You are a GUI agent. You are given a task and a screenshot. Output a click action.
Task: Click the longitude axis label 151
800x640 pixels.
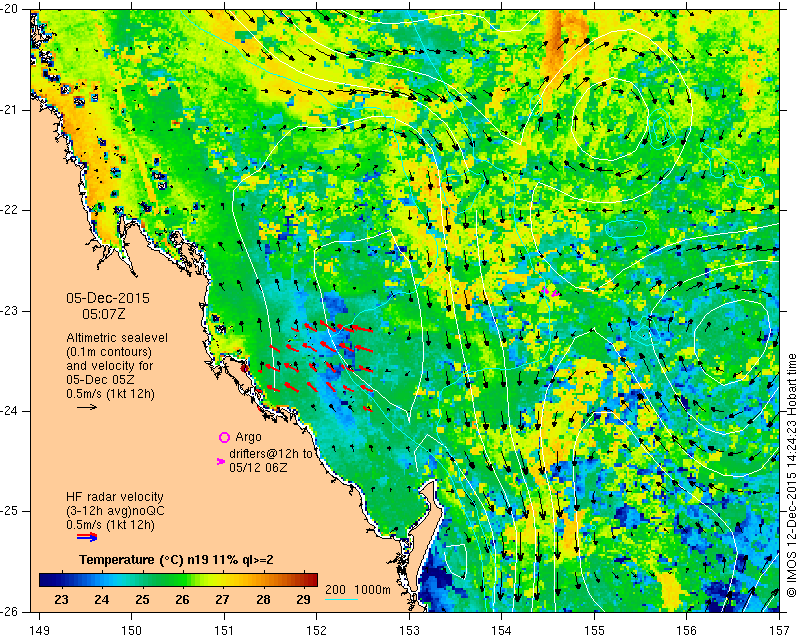click(x=224, y=631)
